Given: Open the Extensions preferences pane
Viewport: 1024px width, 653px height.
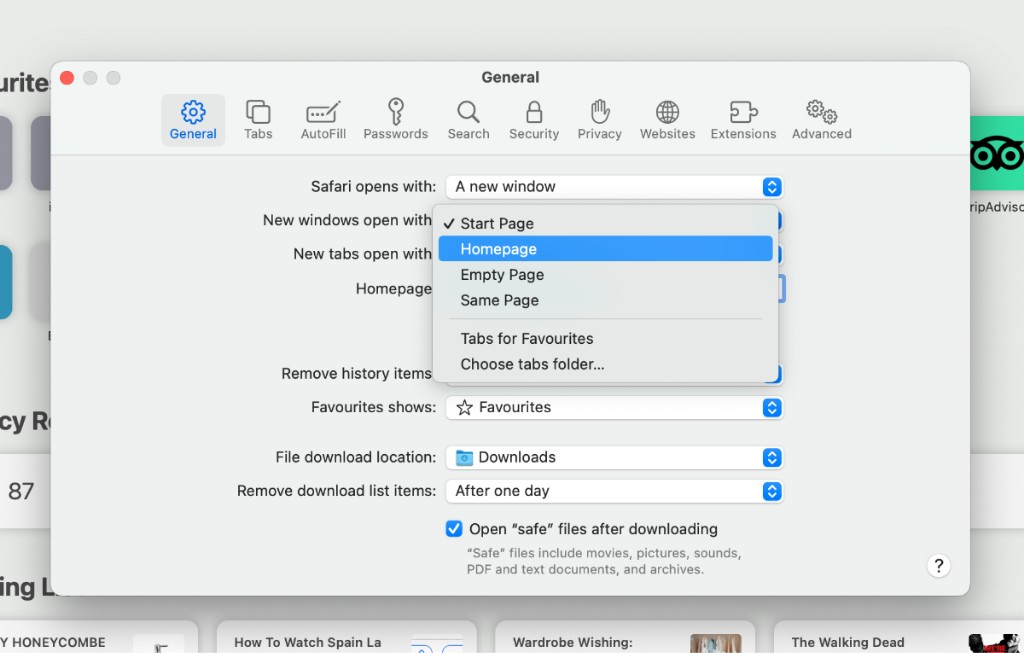Looking at the screenshot, I should [743, 120].
